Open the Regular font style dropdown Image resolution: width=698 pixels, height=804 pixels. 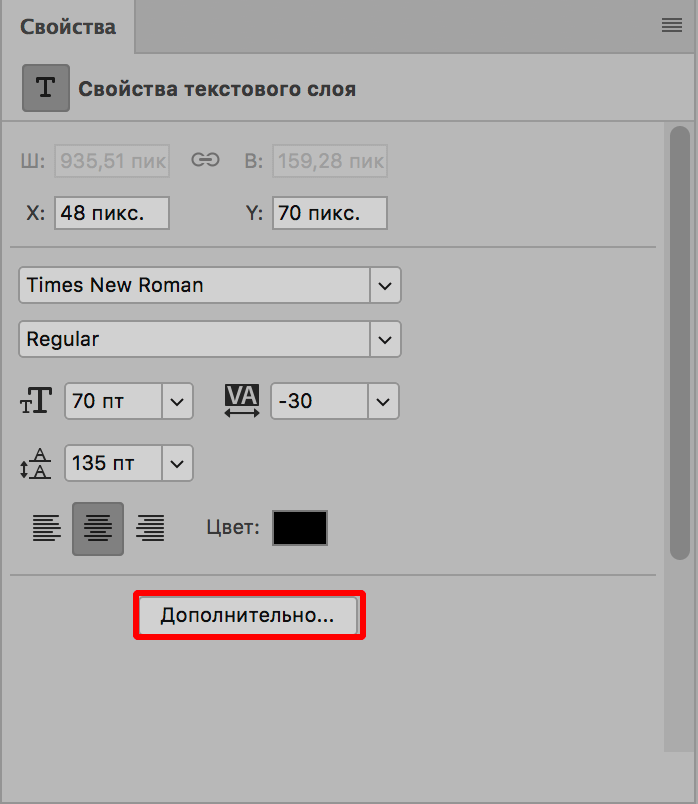pos(385,339)
